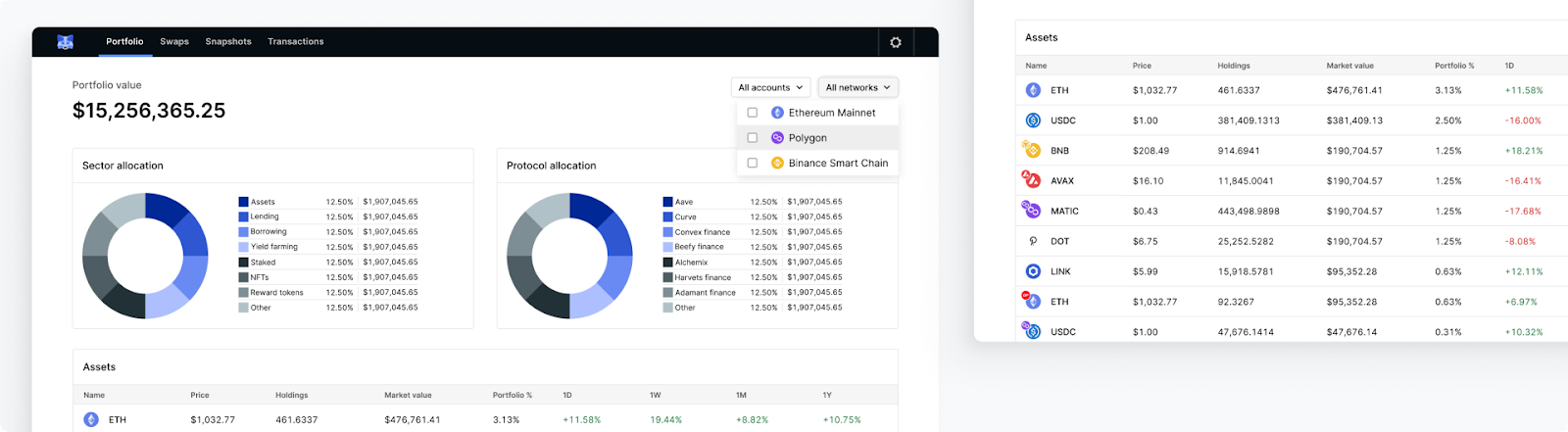This screenshot has width=1568, height=432.
Task: Open the Transactions tab
Action: [x=296, y=42]
